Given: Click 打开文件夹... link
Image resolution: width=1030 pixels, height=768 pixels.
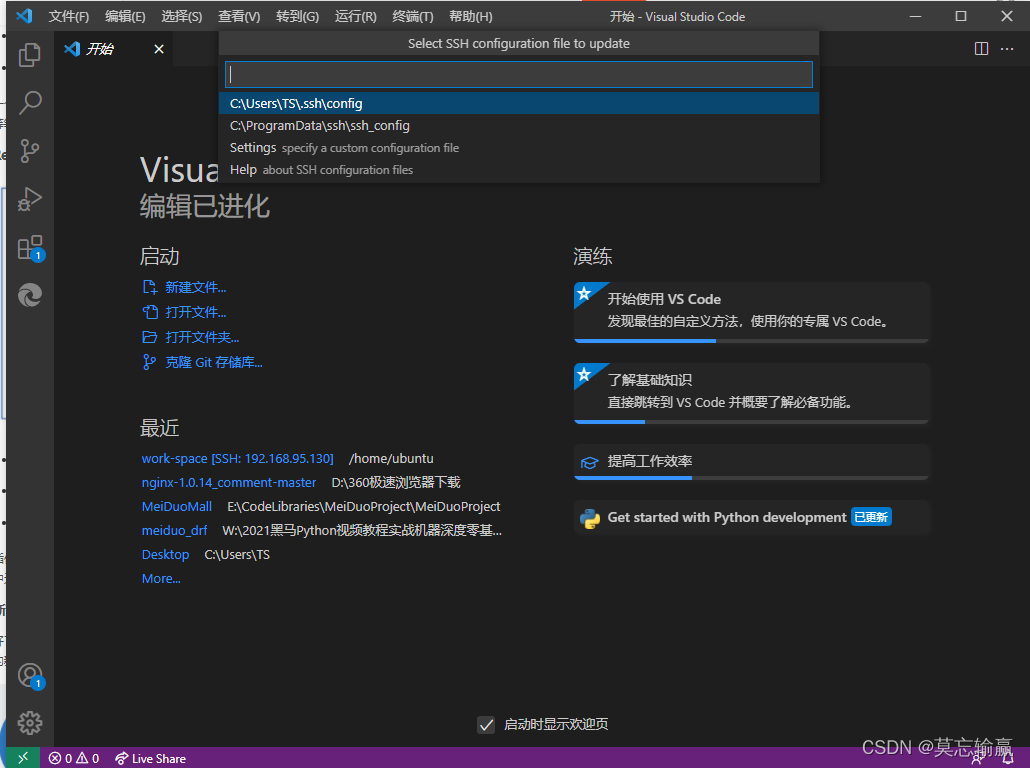Looking at the screenshot, I should click(x=191, y=337).
